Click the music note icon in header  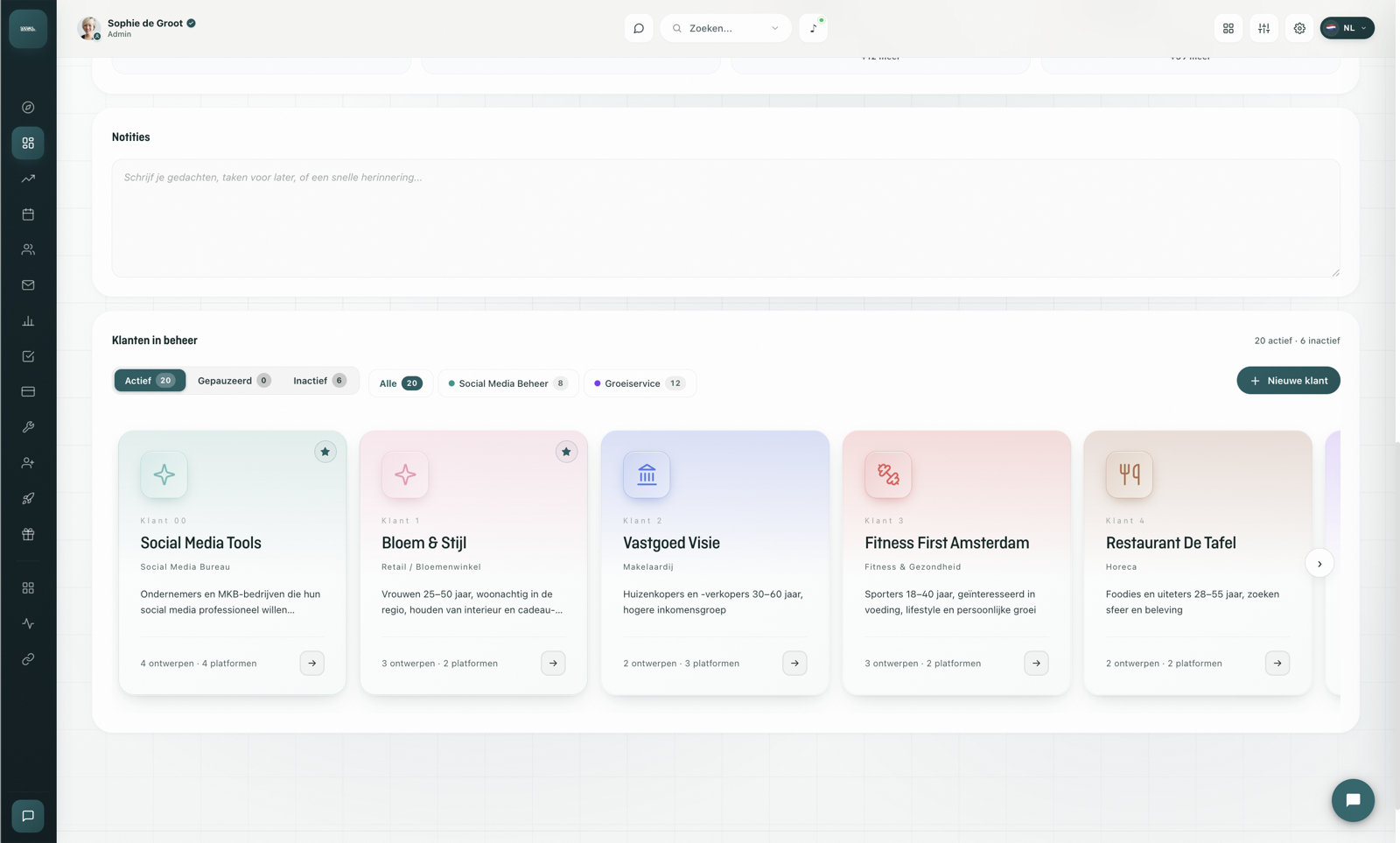click(813, 28)
